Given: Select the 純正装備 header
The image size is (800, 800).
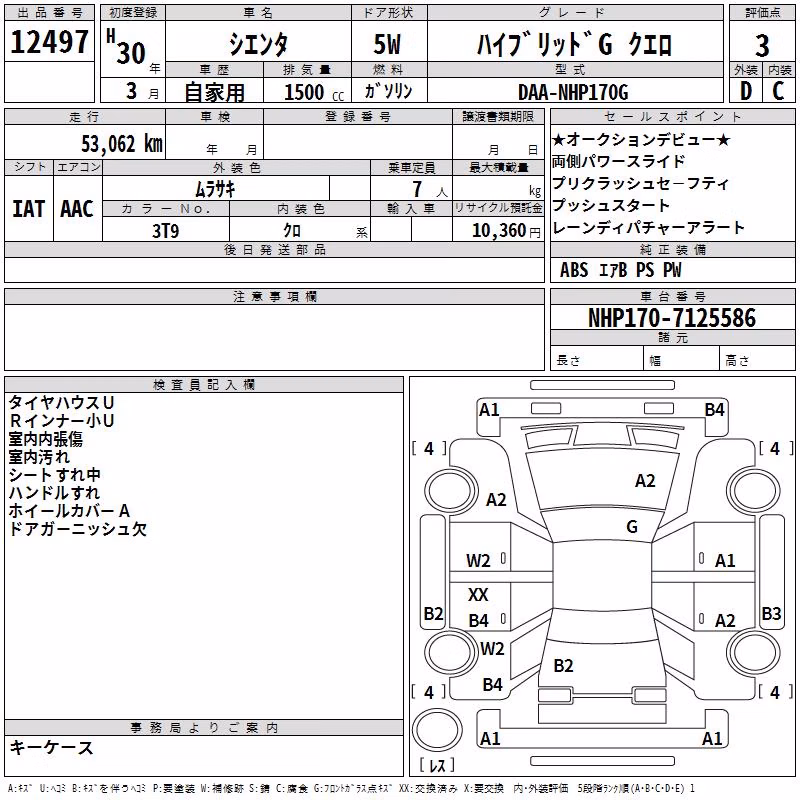Looking at the screenshot, I should (x=672, y=249).
